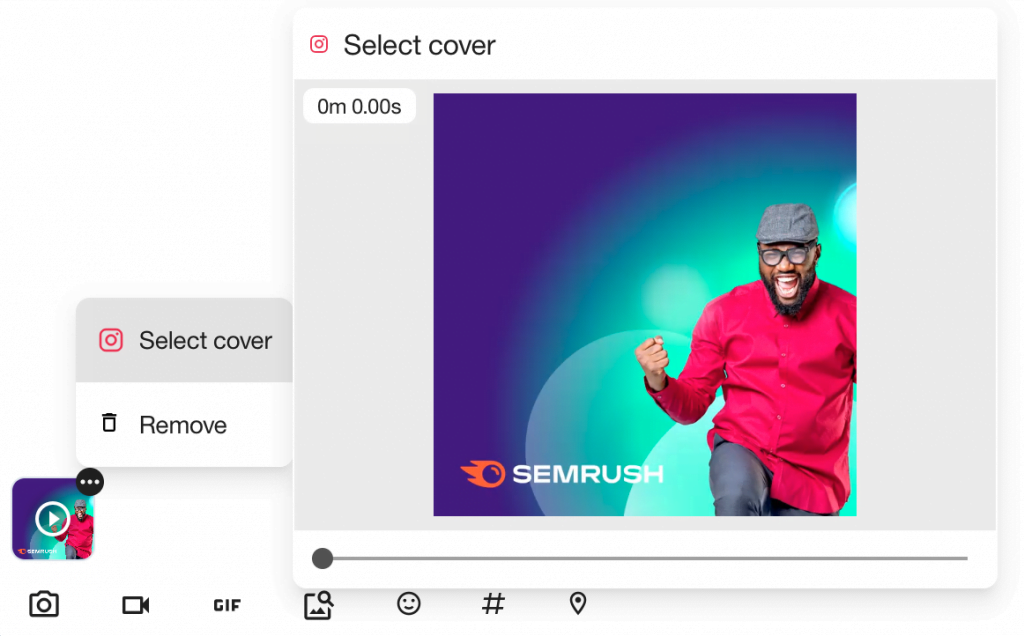
Task: Play the video thumbnail preview
Action: pyautogui.click(x=52, y=519)
